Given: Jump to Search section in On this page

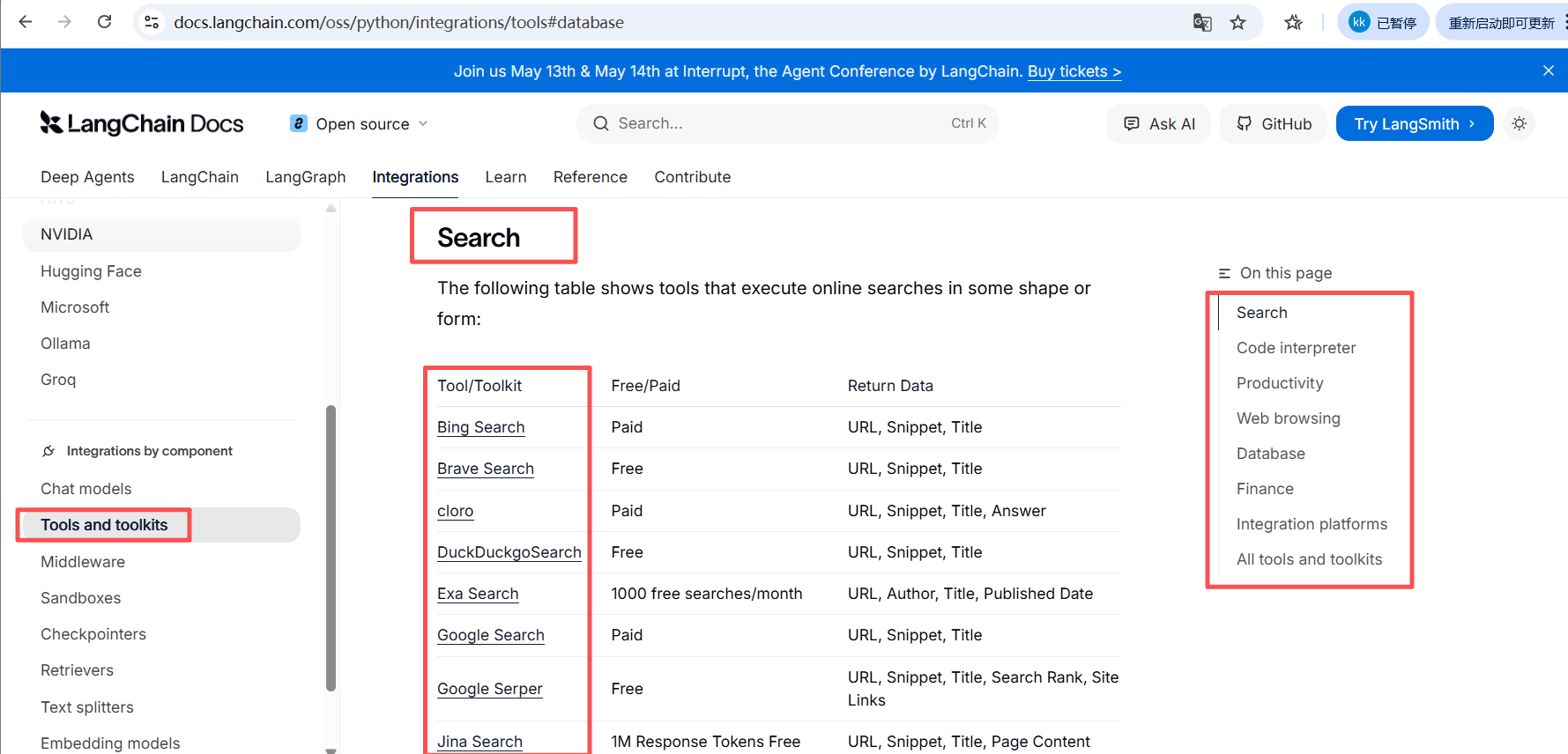Looking at the screenshot, I should (x=1262, y=313).
